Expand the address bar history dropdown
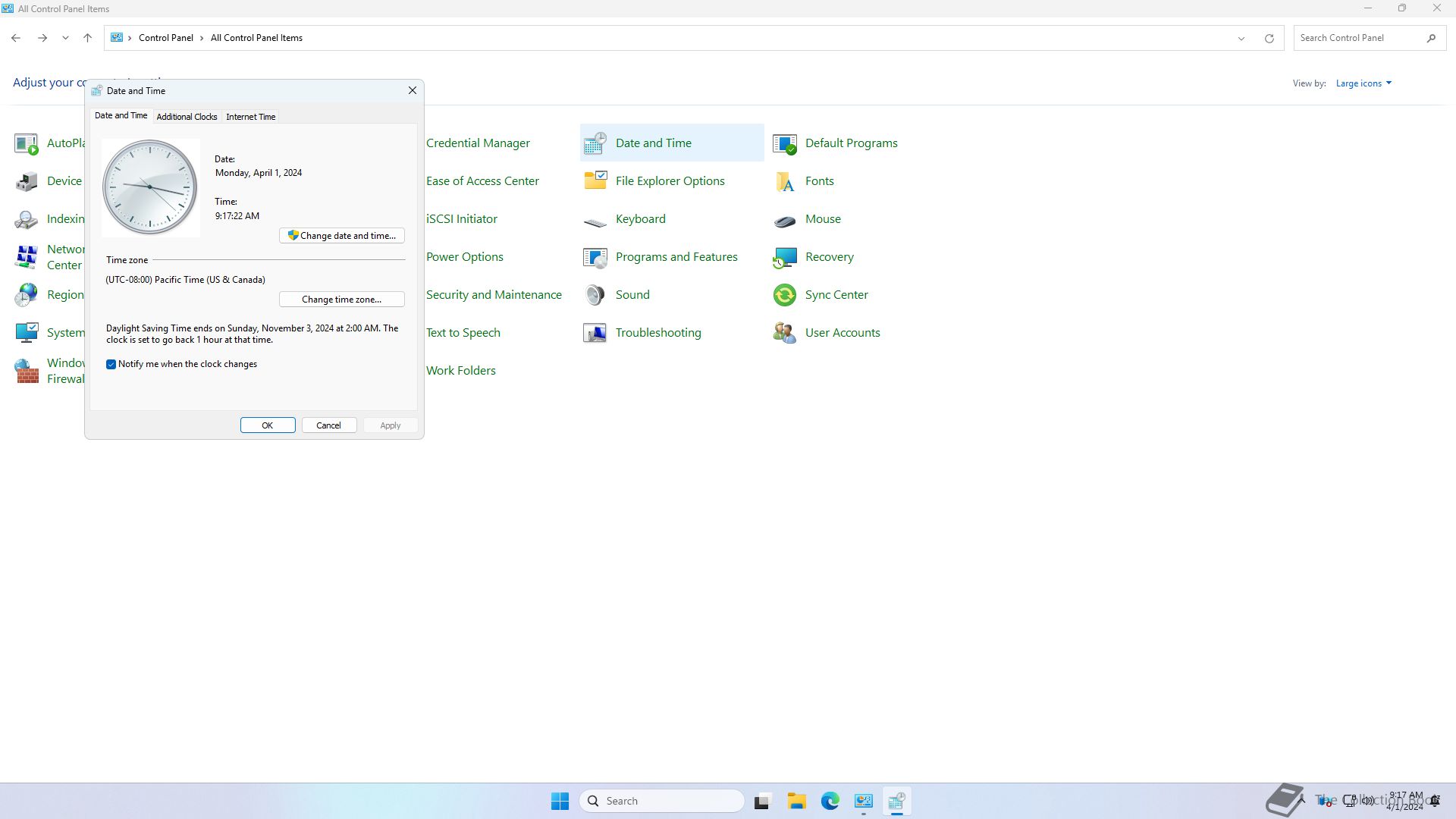The width and height of the screenshot is (1456, 819). (x=1241, y=38)
